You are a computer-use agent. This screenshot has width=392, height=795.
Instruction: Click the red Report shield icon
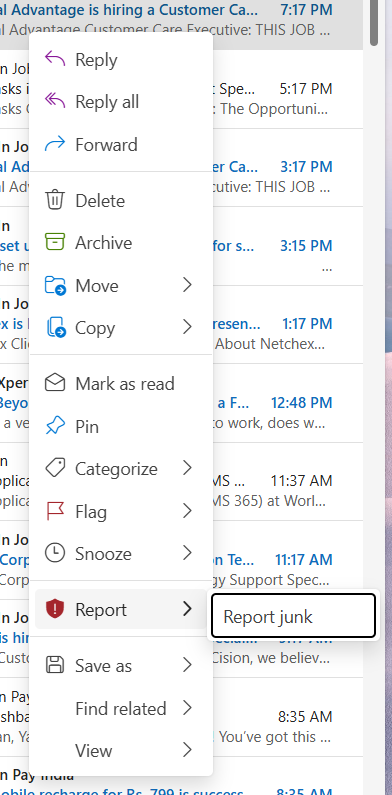[x=55, y=609]
